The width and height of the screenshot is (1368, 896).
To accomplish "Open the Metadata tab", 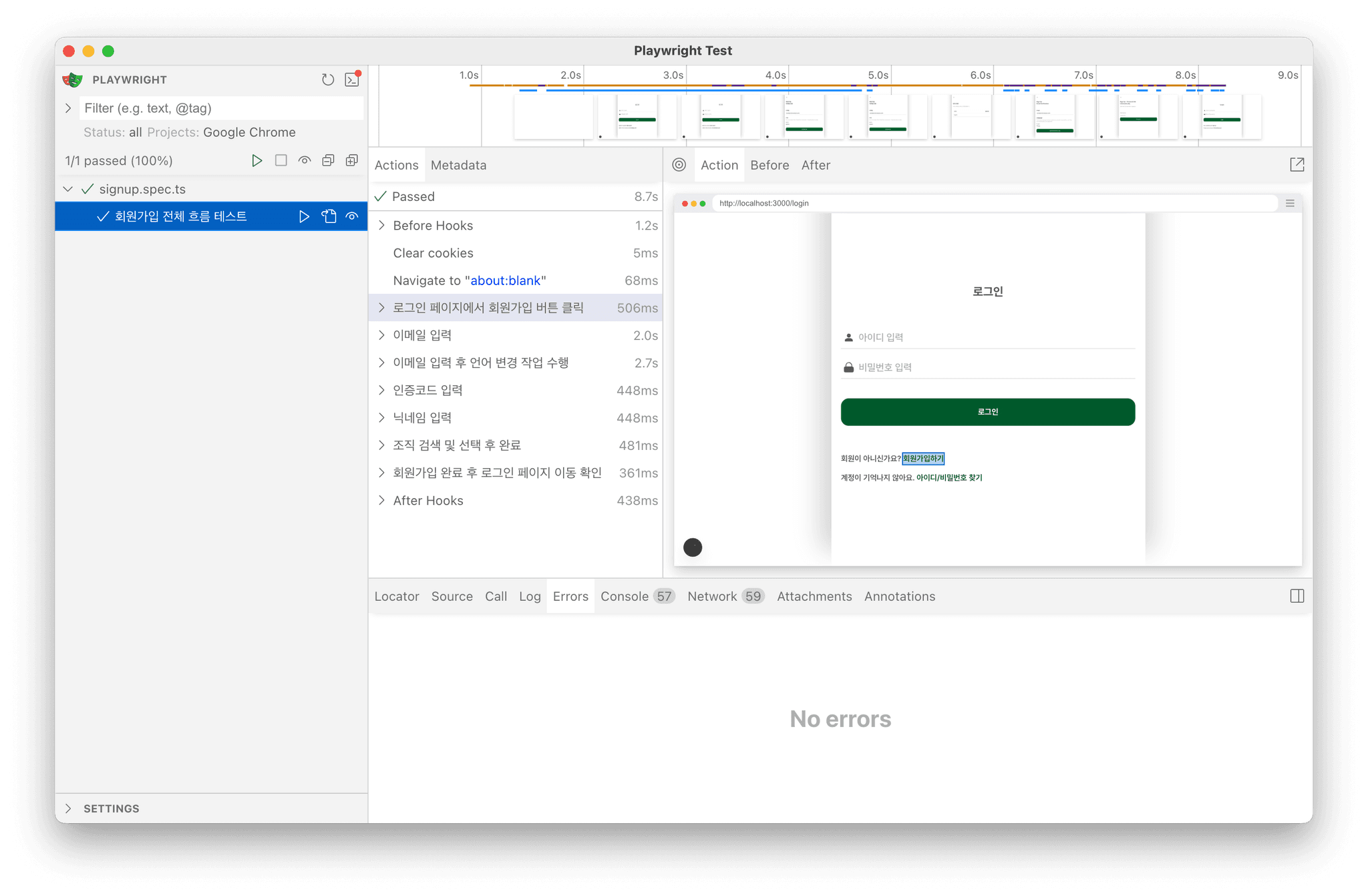I will point(458,165).
